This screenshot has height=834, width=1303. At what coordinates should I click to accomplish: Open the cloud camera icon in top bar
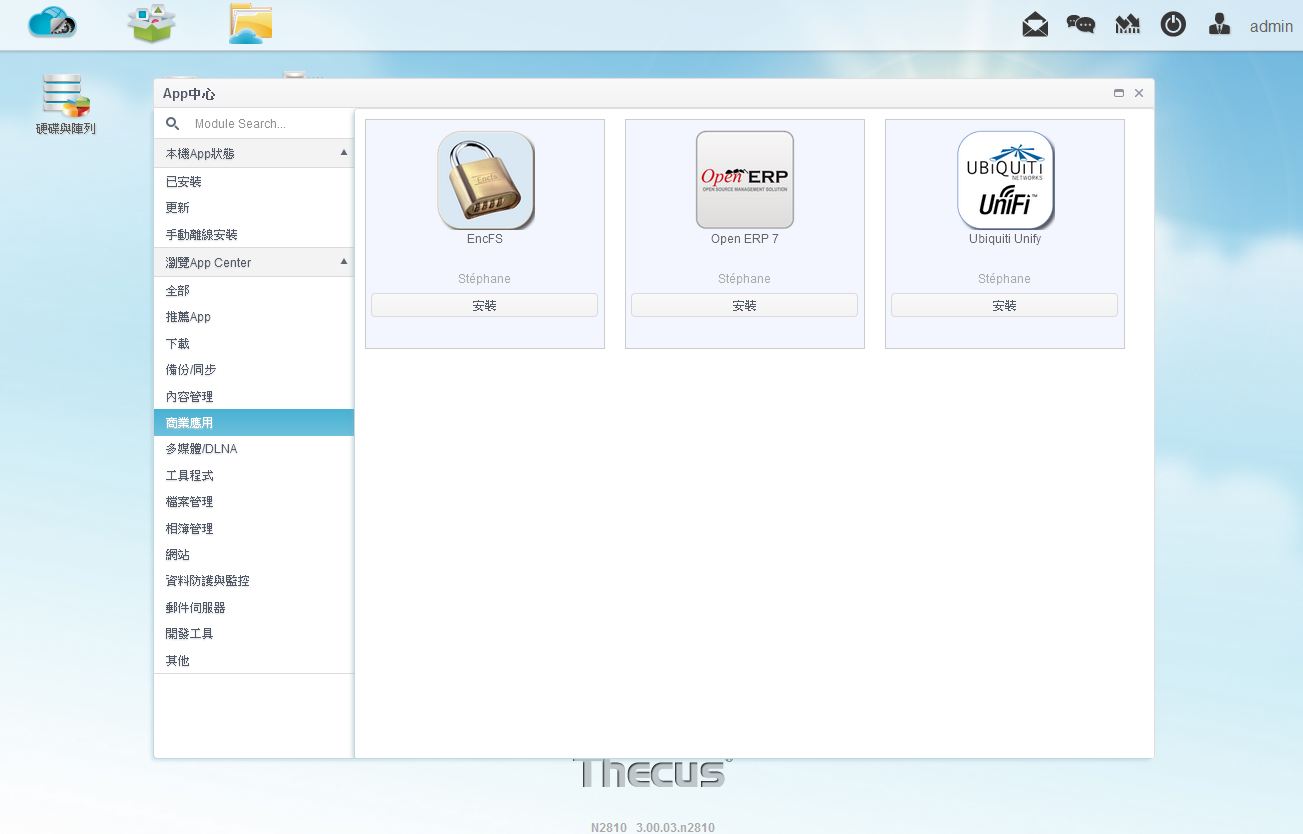point(52,23)
